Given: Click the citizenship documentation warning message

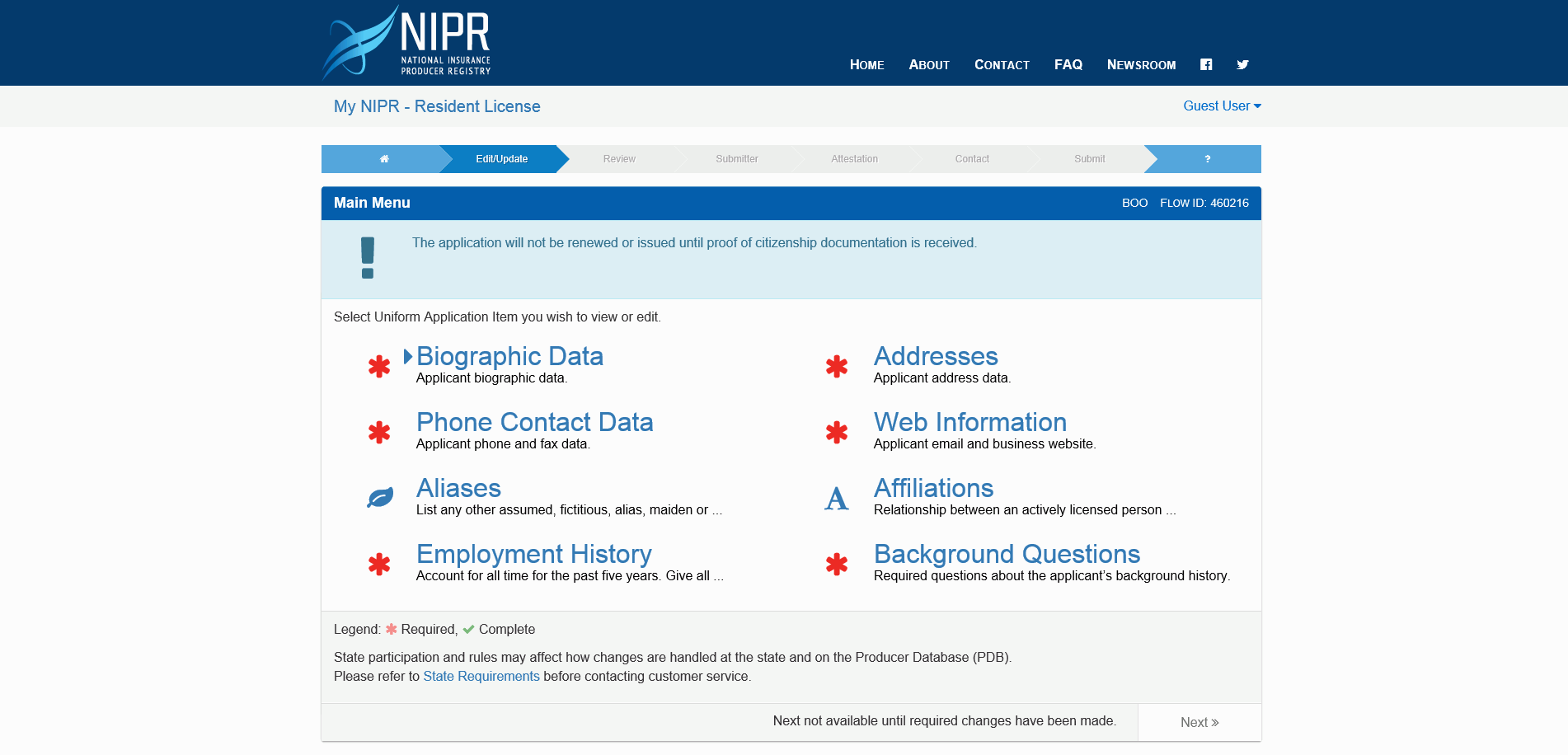Looking at the screenshot, I should coord(694,243).
